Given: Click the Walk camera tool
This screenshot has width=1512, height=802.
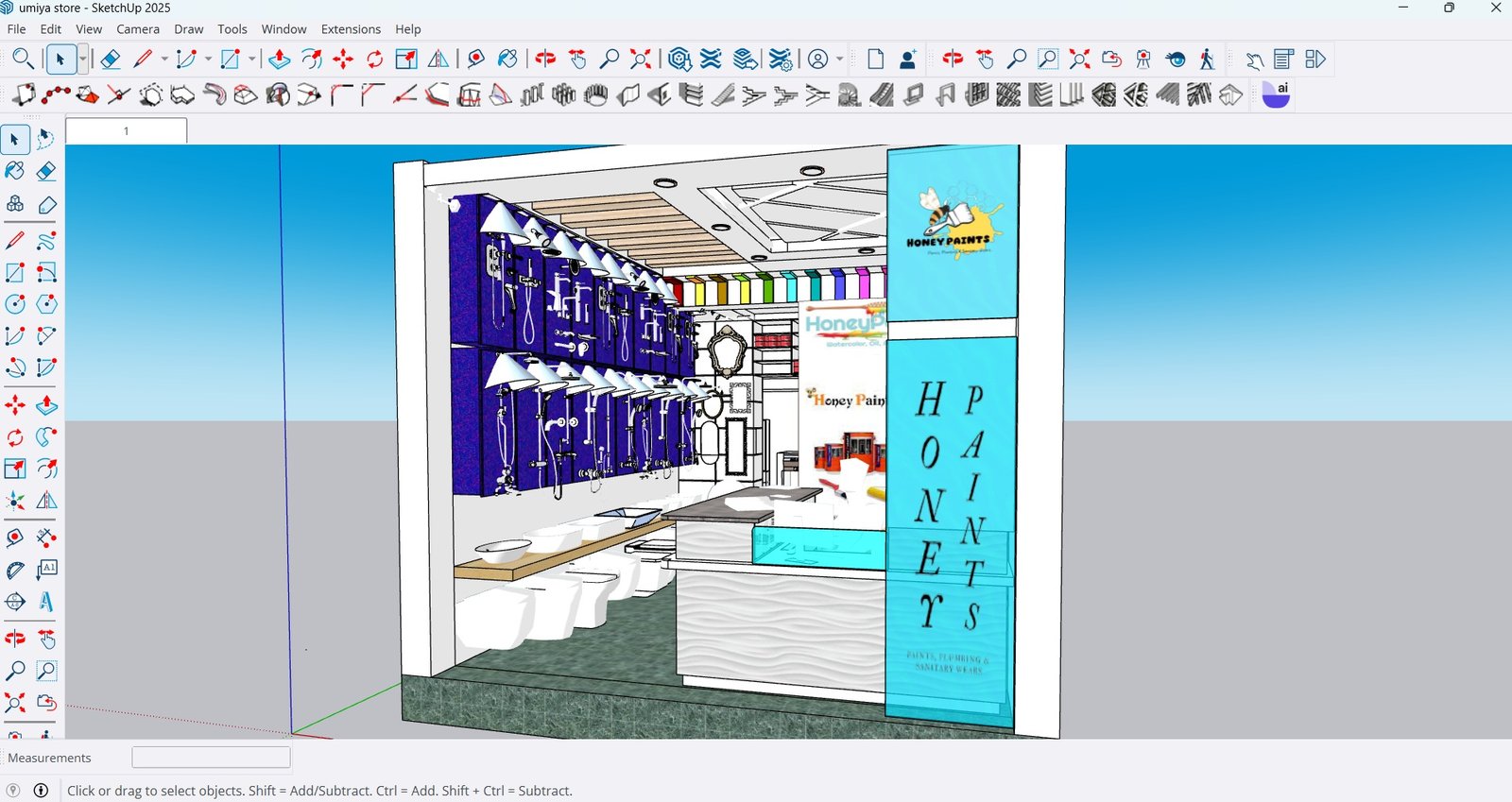Looking at the screenshot, I should coord(1207,60).
